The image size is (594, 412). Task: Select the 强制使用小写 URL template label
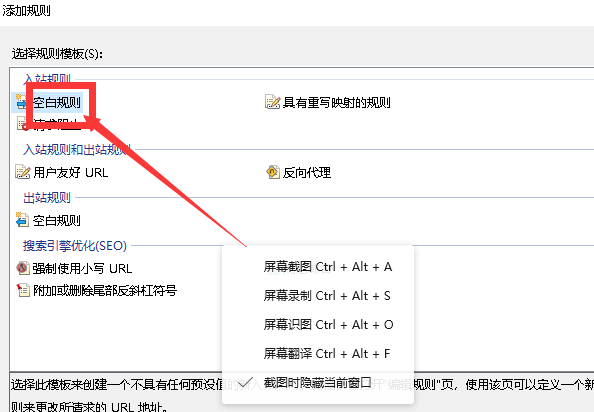(x=82, y=268)
